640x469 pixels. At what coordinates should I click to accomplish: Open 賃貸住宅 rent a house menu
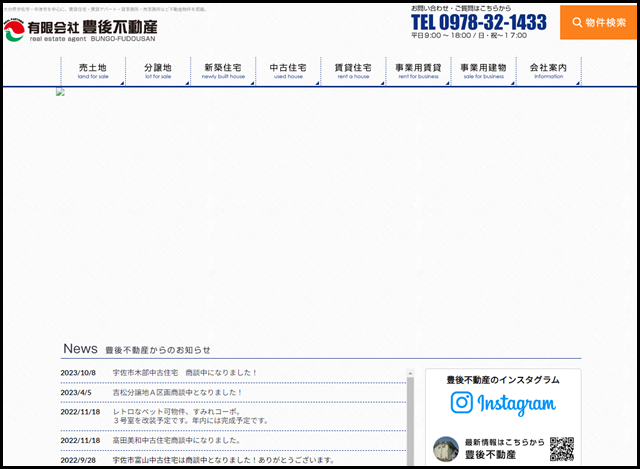(x=353, y=71)
